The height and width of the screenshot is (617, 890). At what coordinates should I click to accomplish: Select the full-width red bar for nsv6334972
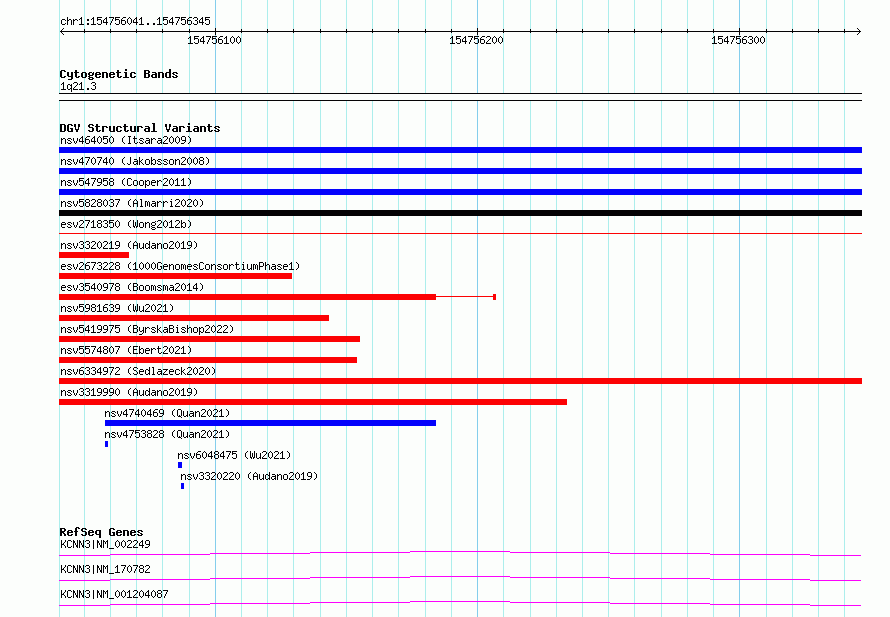(x=460, y=381)
